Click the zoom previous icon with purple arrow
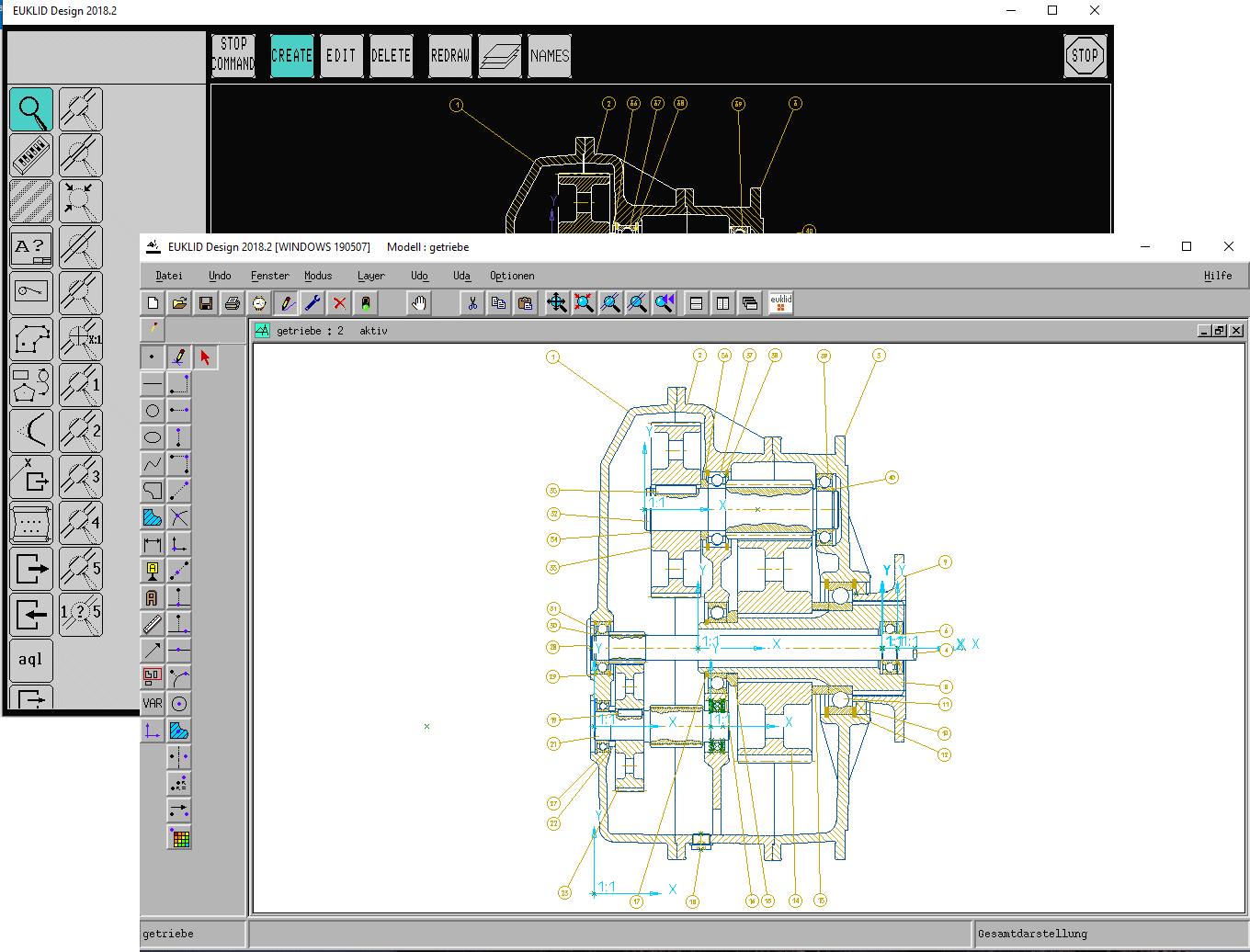This screenshot has width=1250, height=952. pyautogui.click(x=664, y=303)
